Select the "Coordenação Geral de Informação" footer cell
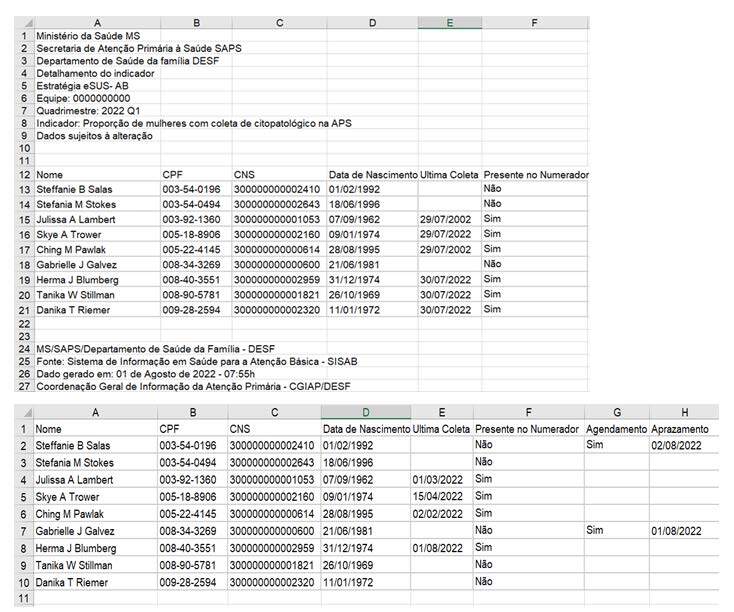 point(180,385)
